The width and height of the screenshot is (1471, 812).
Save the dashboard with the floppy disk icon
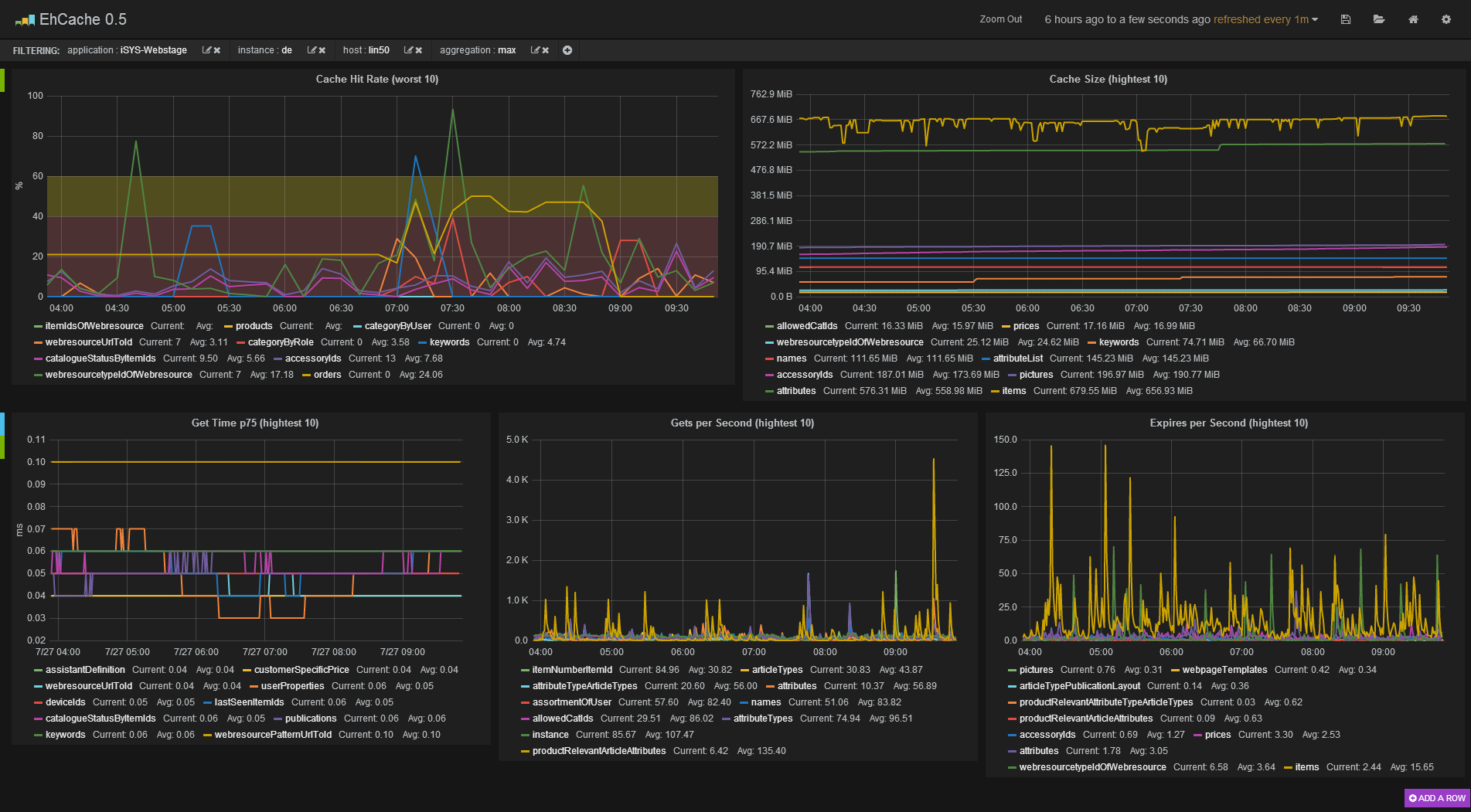pos(1346,19)
